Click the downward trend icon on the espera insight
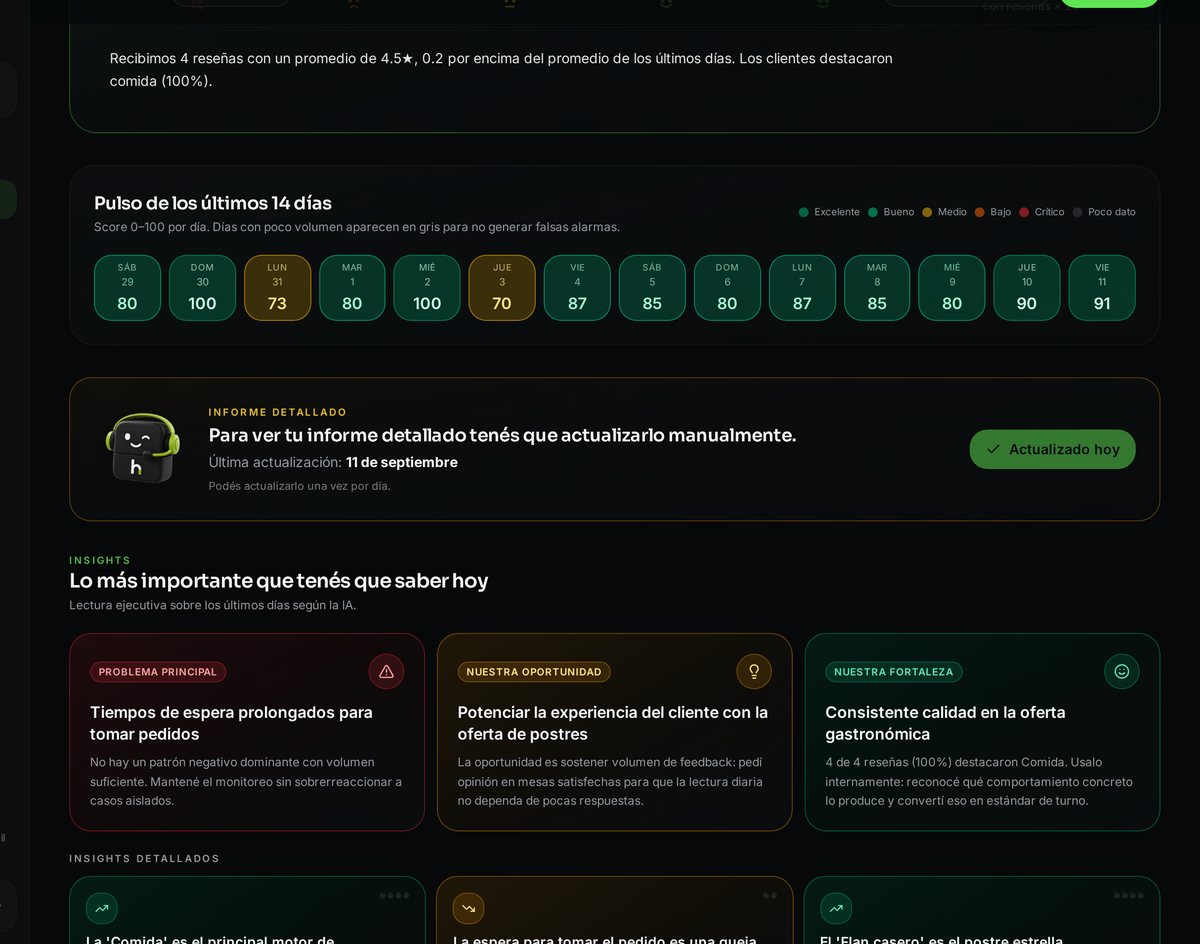The width and height of the screenshot is (1200, 944). [x=468, y=908]
